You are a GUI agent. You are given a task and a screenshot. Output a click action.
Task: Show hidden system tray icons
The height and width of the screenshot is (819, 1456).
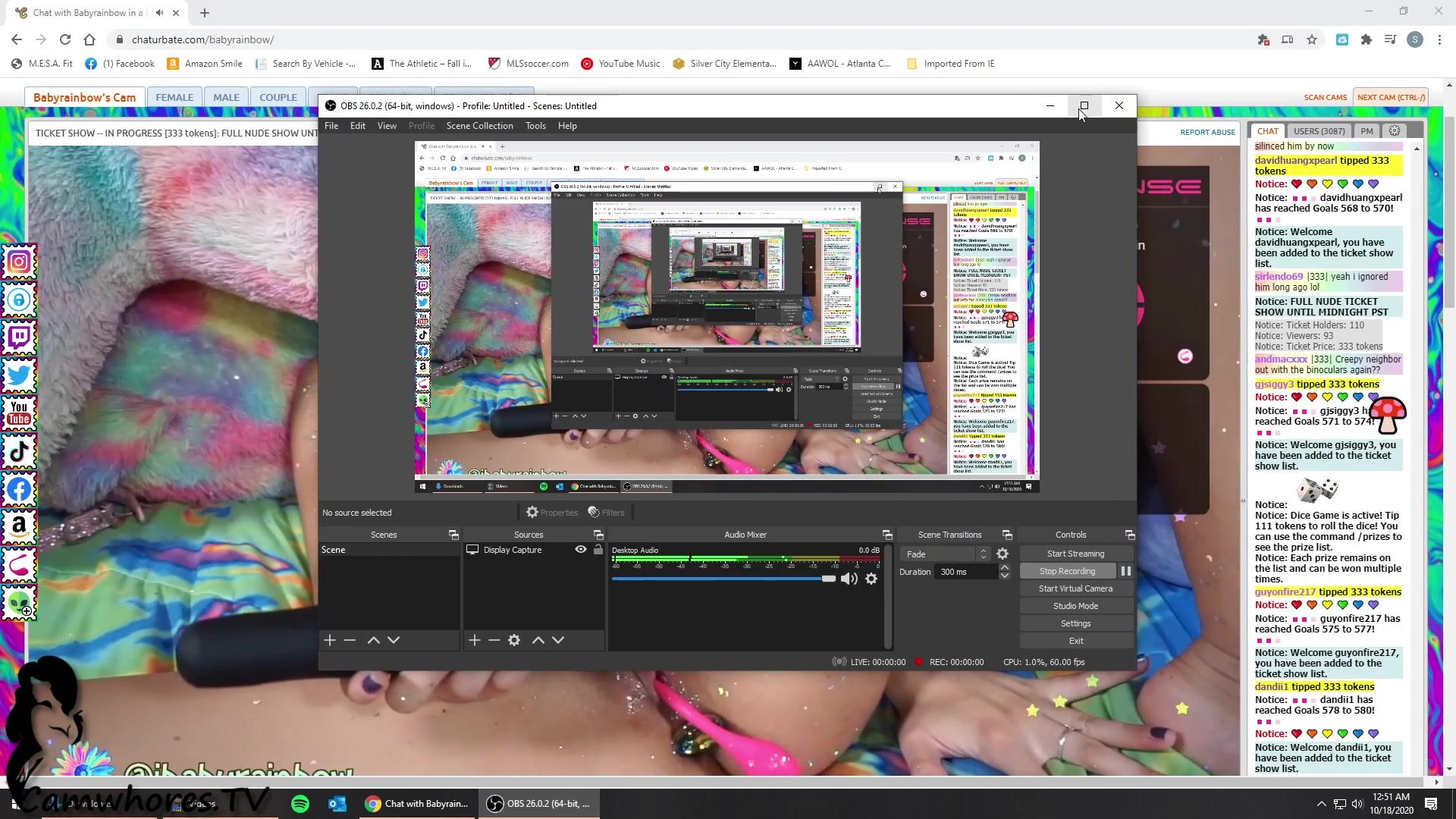click(x=1321, y=804)
